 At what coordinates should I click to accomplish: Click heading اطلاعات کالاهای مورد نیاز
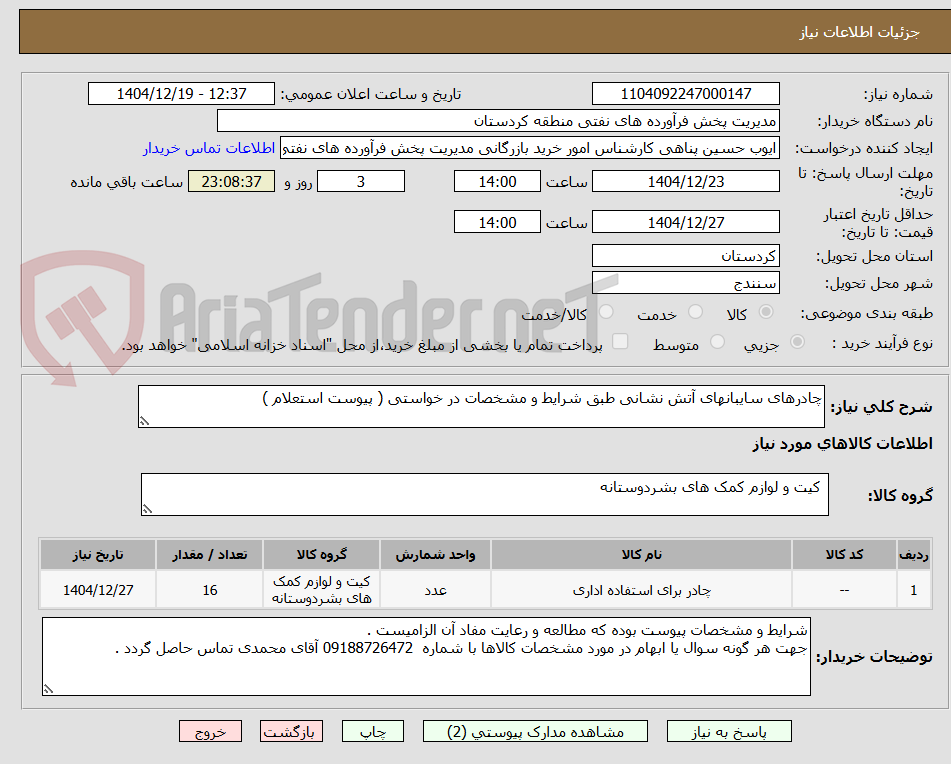(x=842, y=444)
